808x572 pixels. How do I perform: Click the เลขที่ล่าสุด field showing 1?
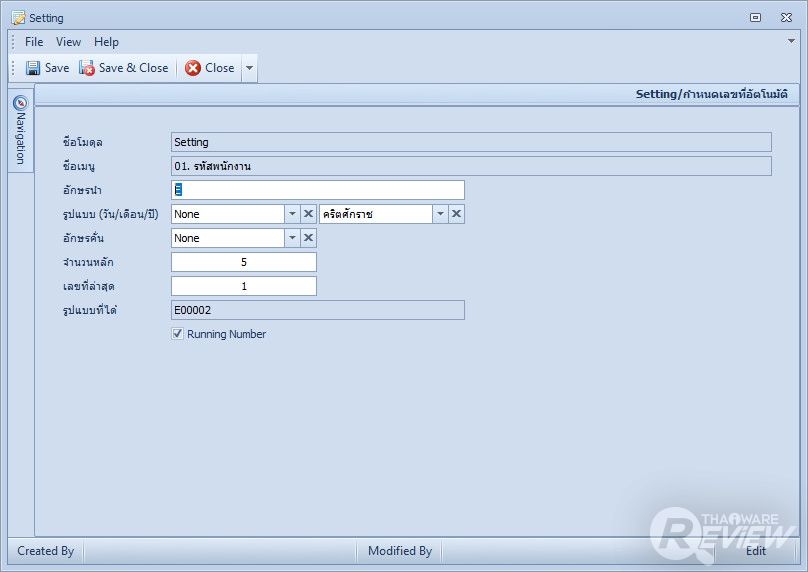pos(244,286)
